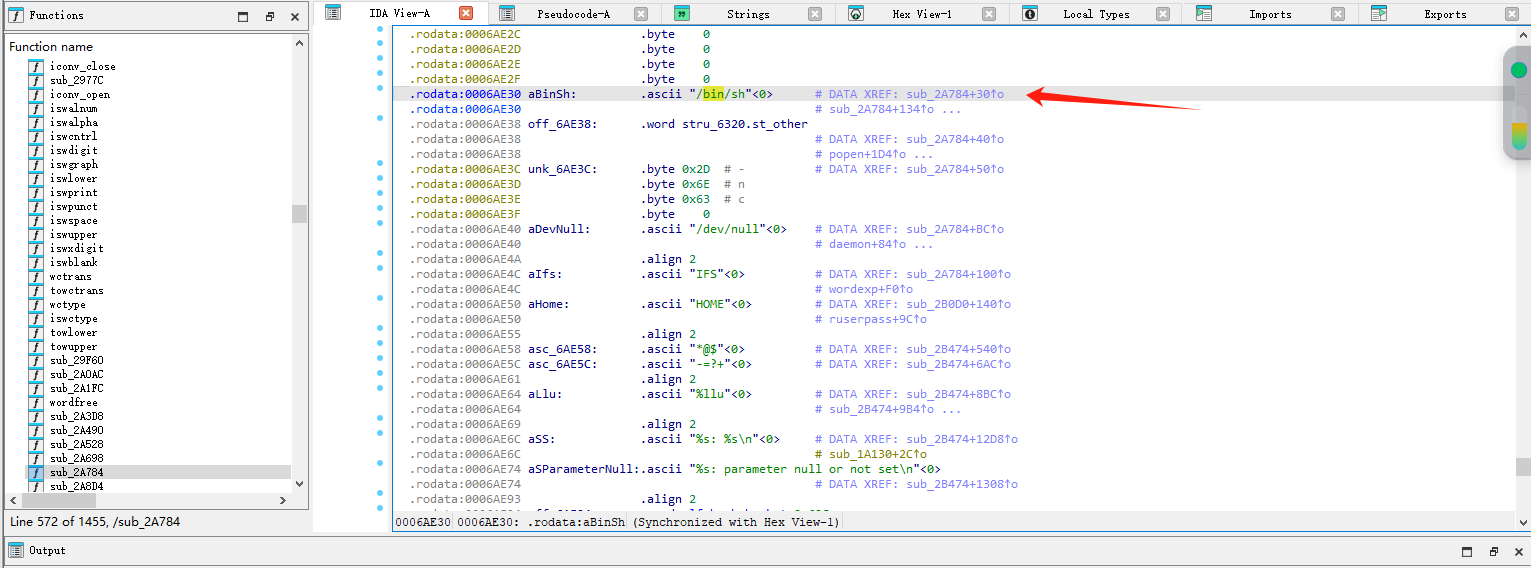
Task: Click the function list vertical scrollbar thumb
Action: [x=299, y=214]
